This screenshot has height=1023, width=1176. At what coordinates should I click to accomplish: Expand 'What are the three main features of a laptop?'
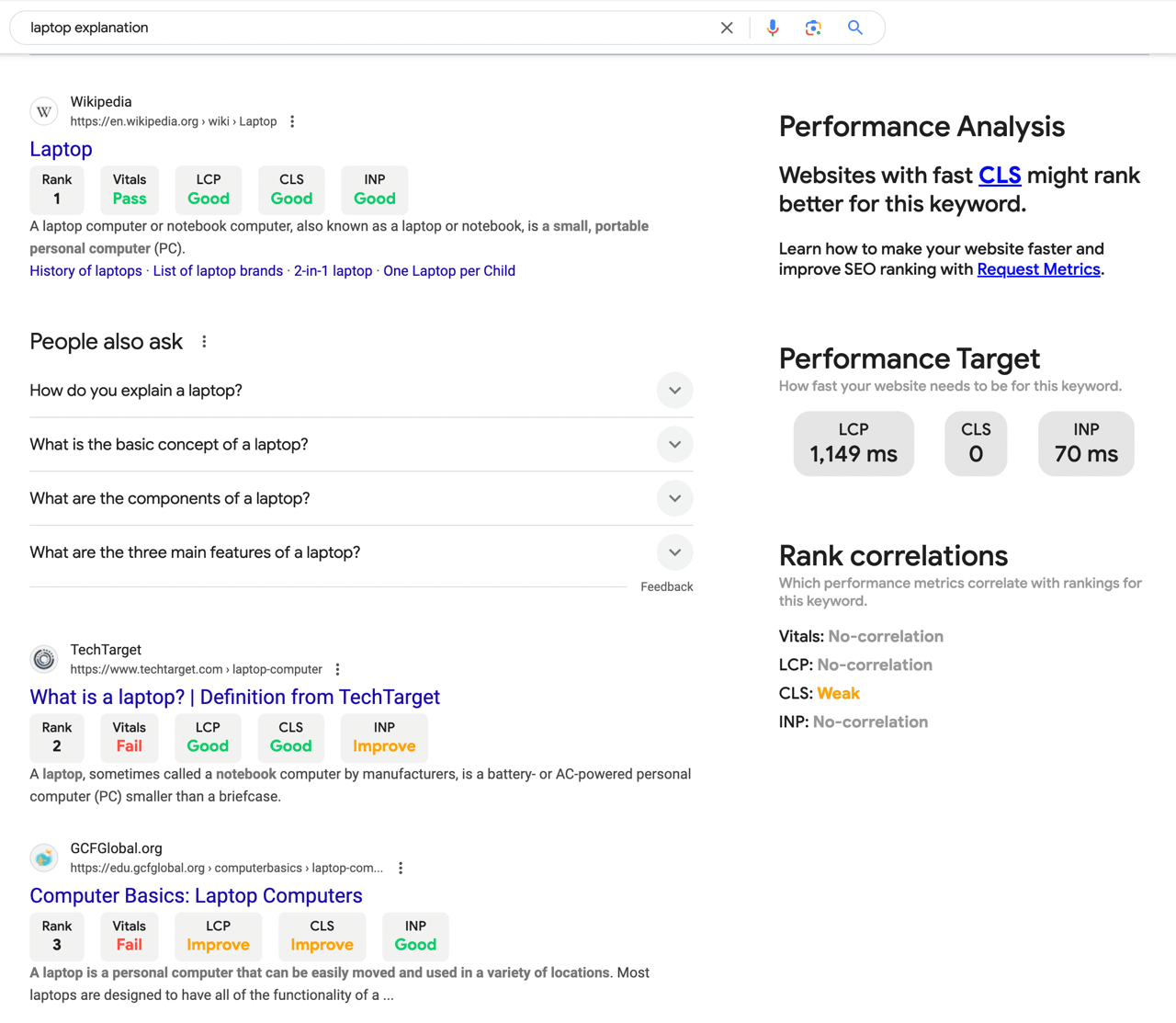361,552
